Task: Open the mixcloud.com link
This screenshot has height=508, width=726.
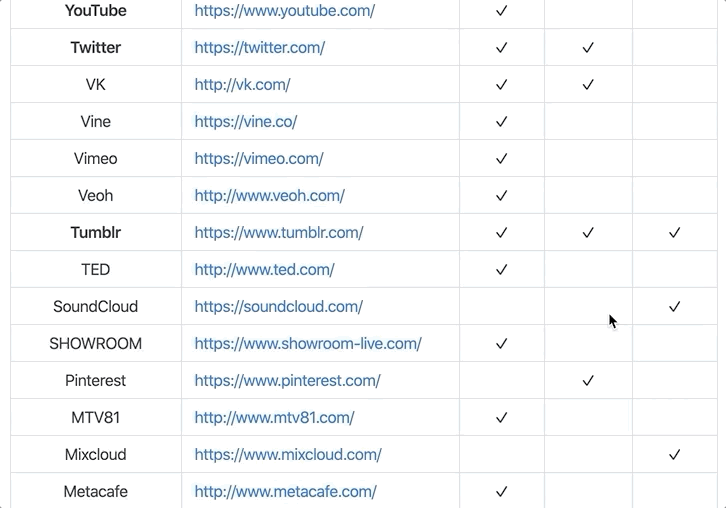Action: 288,455
